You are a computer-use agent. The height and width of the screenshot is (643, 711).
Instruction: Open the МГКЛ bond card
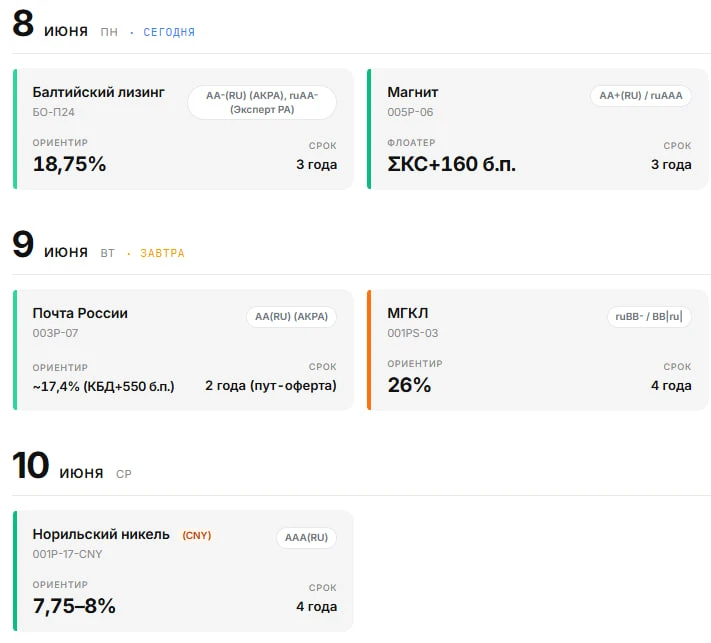(x=538, y=350)
